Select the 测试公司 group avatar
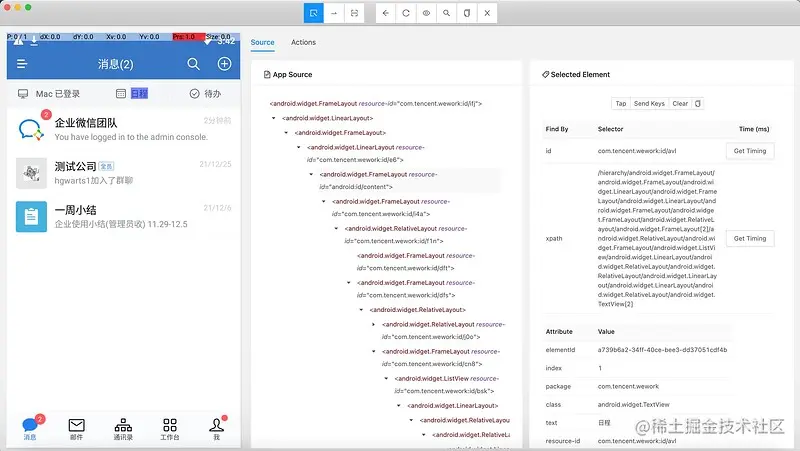This screenshot has width=800, height=451. point(31,173)
